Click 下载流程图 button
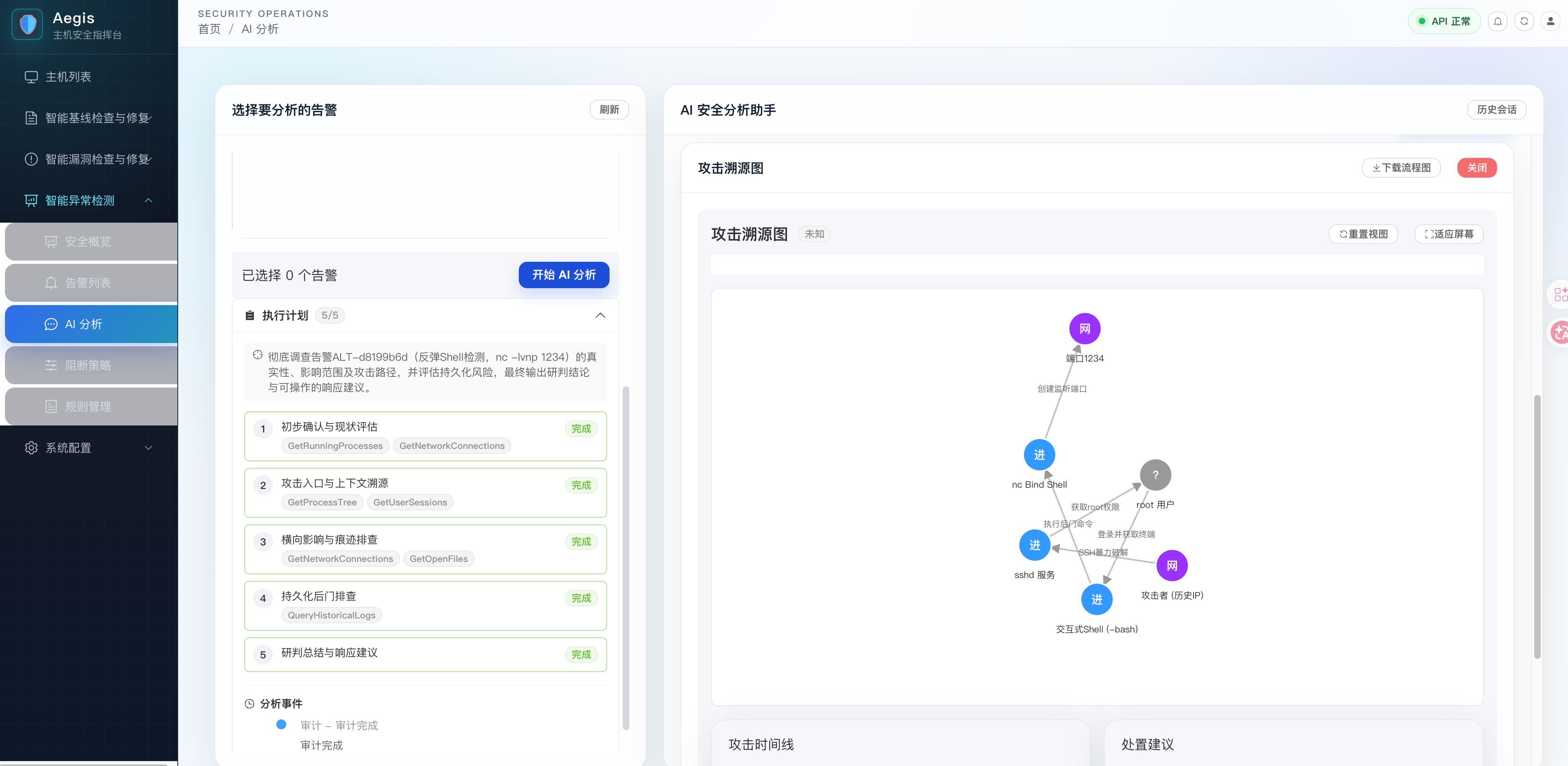The width and height of the screenshot is (1568, 766). pyautogui.click(x=1401, y=168)
